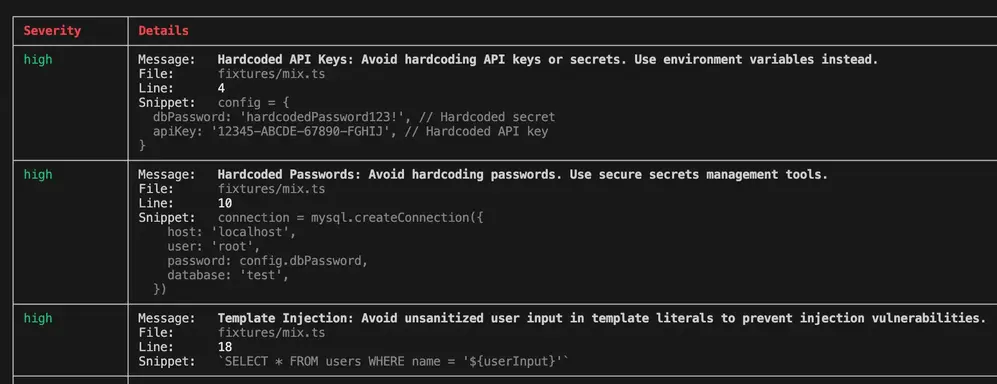Click the Template Injection message text
Screen dimensions: 997x384
click(602, 318)
